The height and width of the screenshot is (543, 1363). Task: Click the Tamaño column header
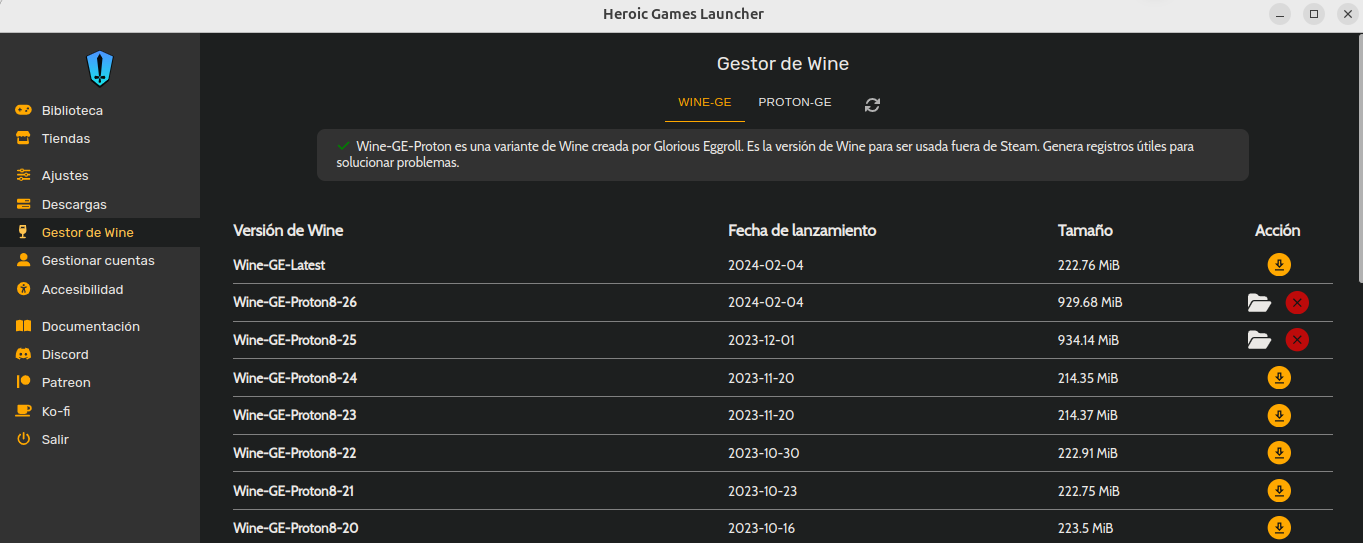point(1085,230)
